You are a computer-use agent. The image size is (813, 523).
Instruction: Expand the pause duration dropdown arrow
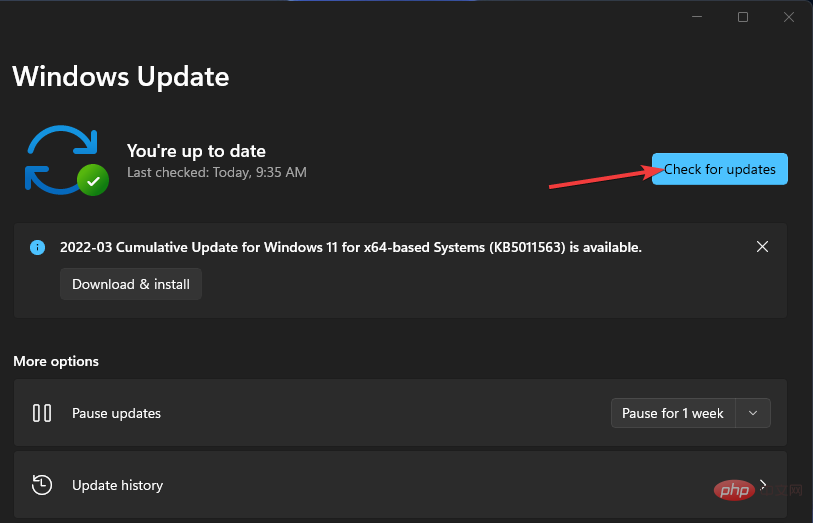(753, 413)
